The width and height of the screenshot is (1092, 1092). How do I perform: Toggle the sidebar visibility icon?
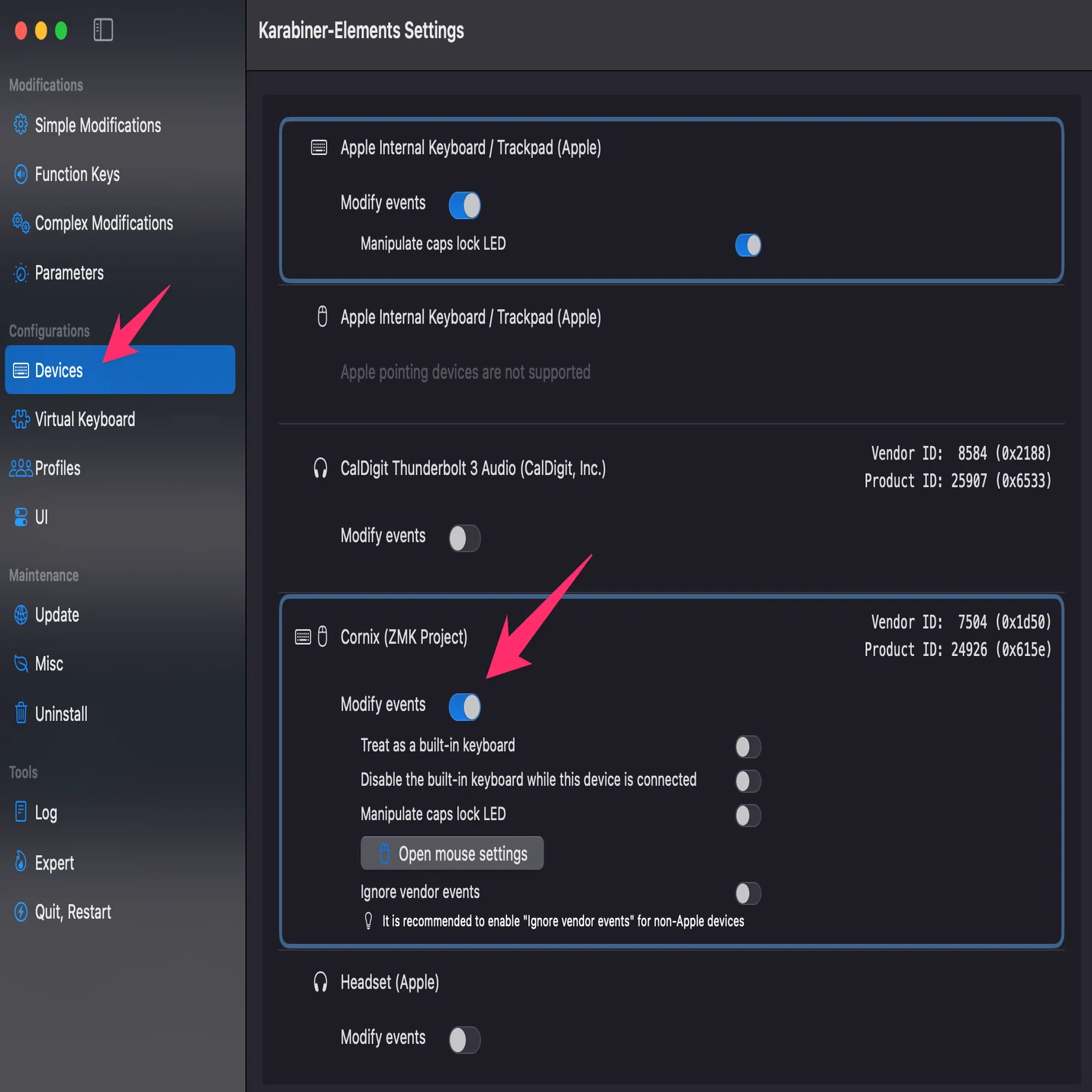103,30
